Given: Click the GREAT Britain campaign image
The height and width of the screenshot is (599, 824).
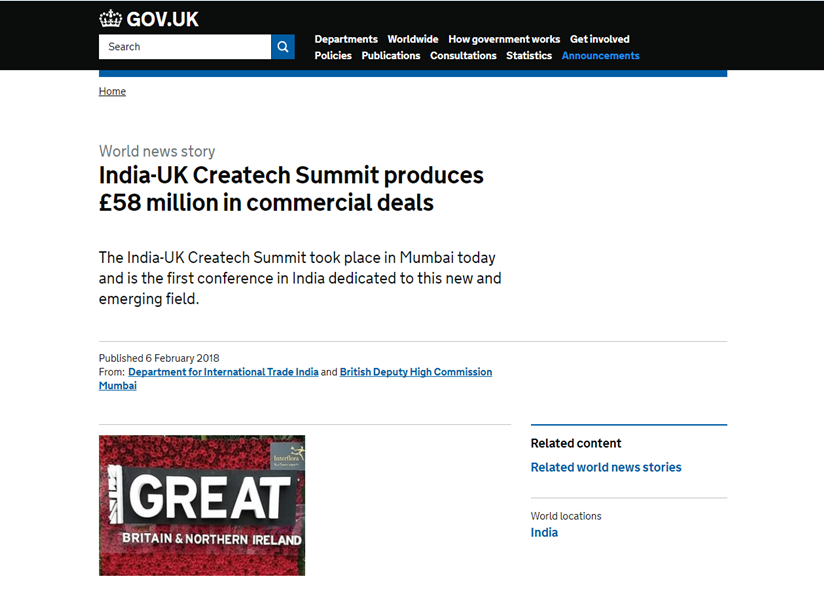Looking at the screenshot, I should pyautogui.click(x=202, y=505).
